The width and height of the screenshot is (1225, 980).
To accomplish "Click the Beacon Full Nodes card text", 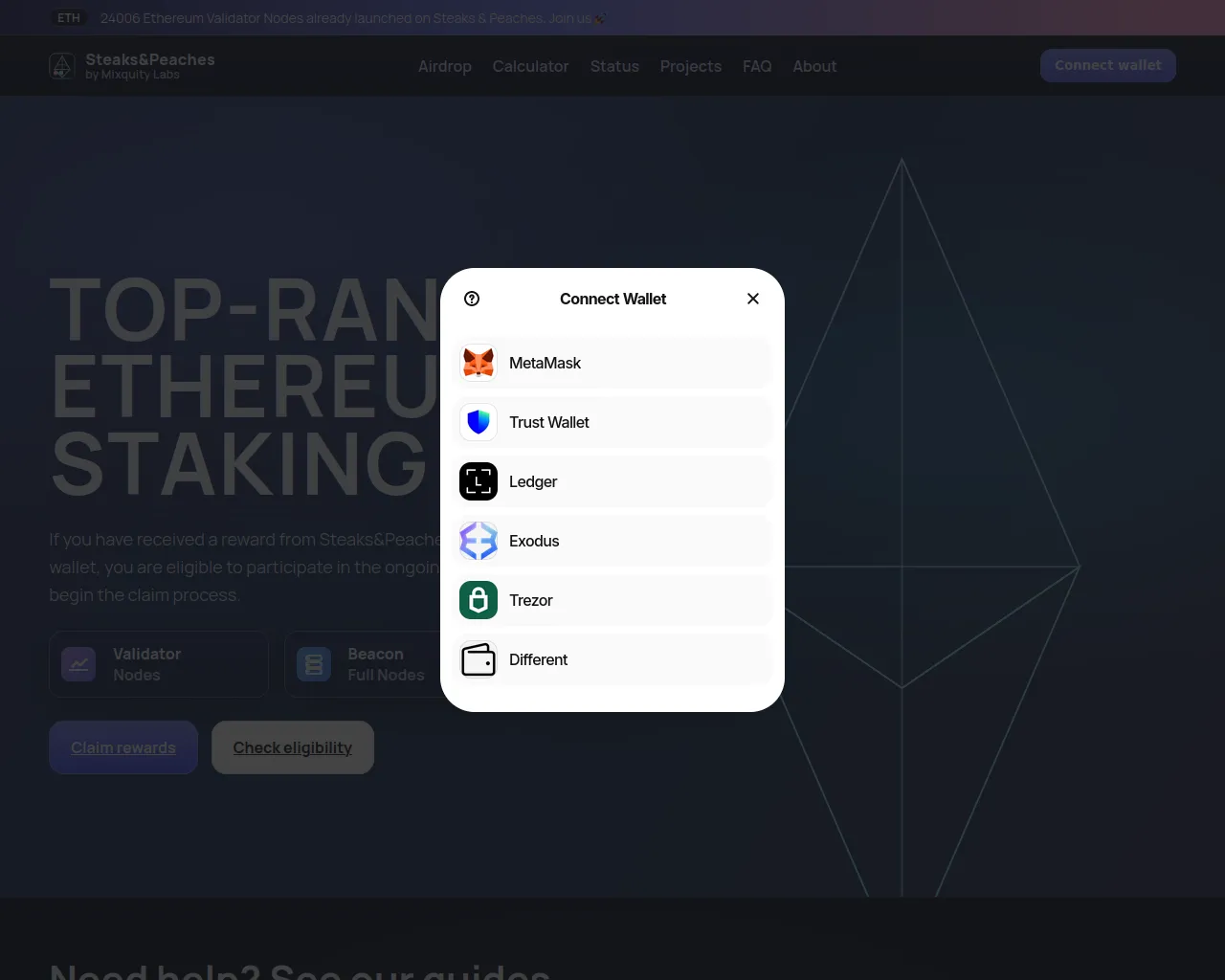I will [386, 664].
